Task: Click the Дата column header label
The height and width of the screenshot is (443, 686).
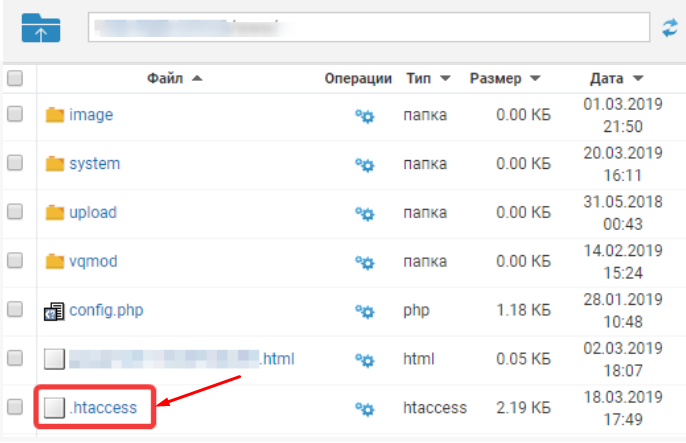Action: (x=606, y=79)
